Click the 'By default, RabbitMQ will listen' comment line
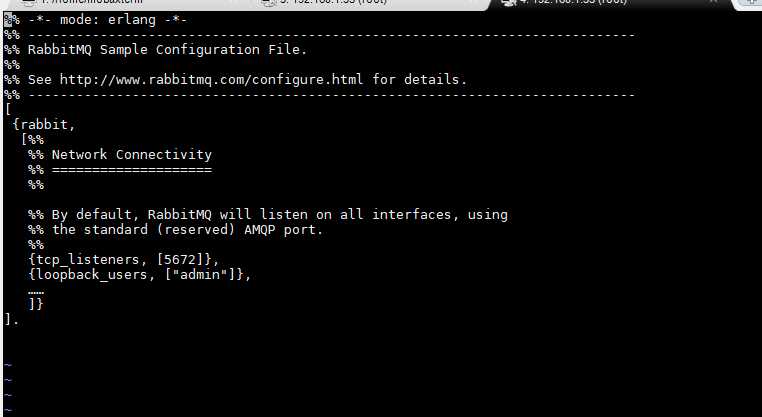Image resolution: width=762 pixels, height=417 pixels. click(x=268, y=214)
